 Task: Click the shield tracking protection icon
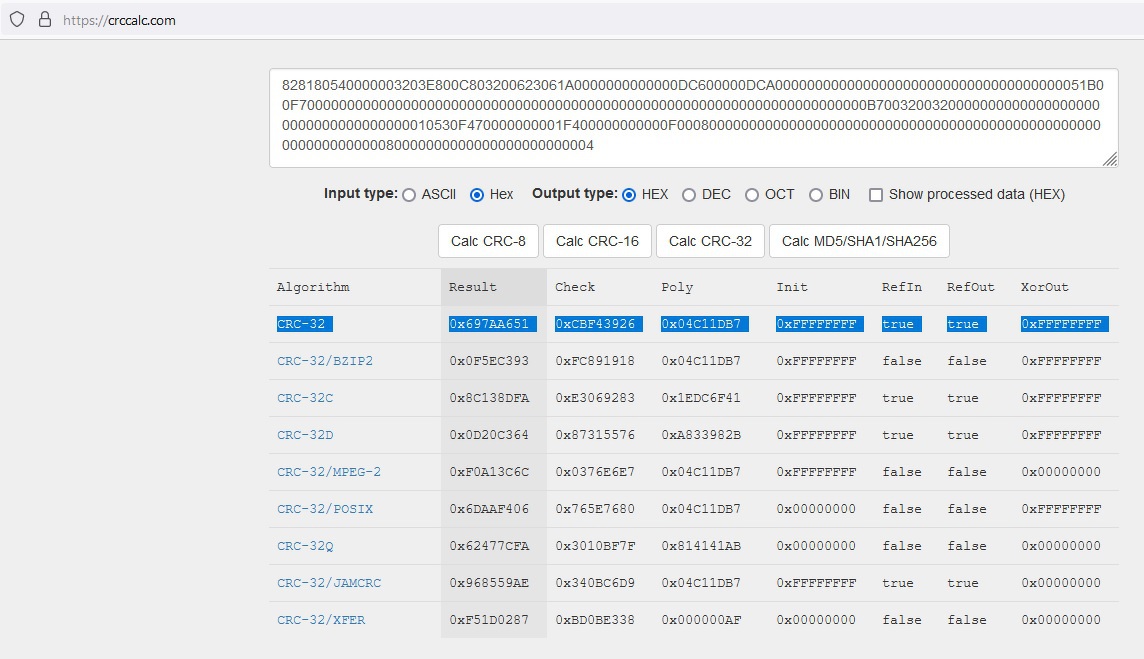[x=17, y=20]
